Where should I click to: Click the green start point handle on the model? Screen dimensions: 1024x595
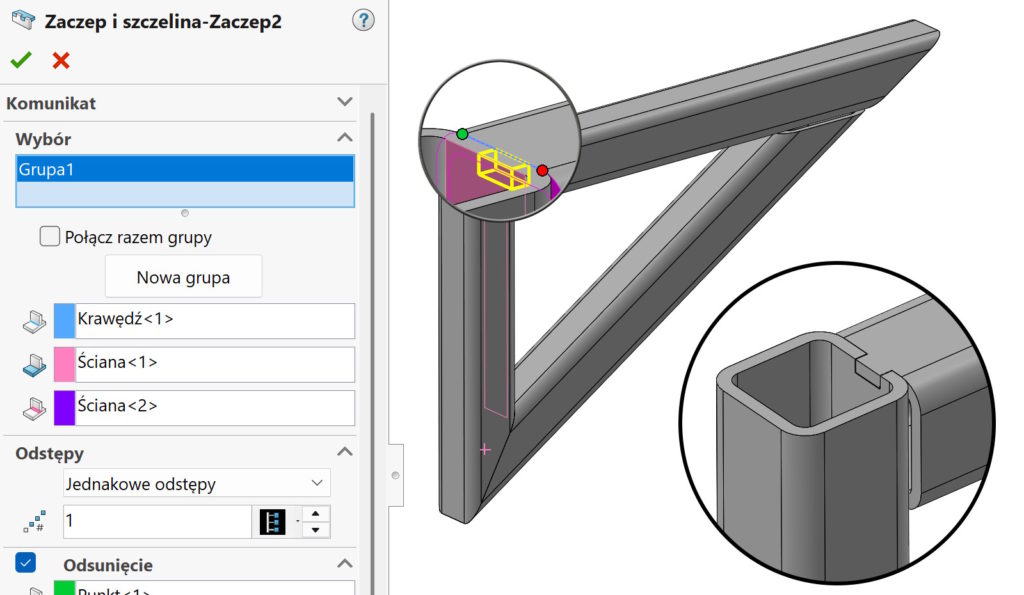coord(462,133)
